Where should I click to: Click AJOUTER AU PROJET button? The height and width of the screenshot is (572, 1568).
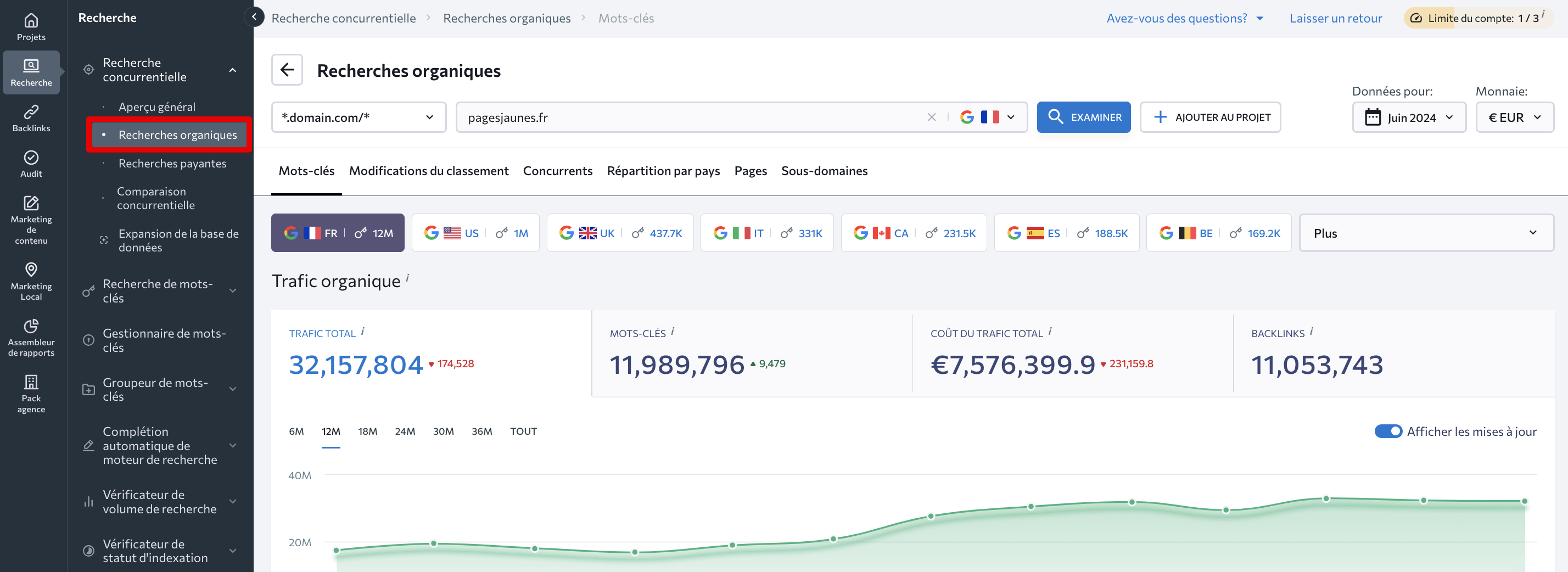click(1210, 117)
